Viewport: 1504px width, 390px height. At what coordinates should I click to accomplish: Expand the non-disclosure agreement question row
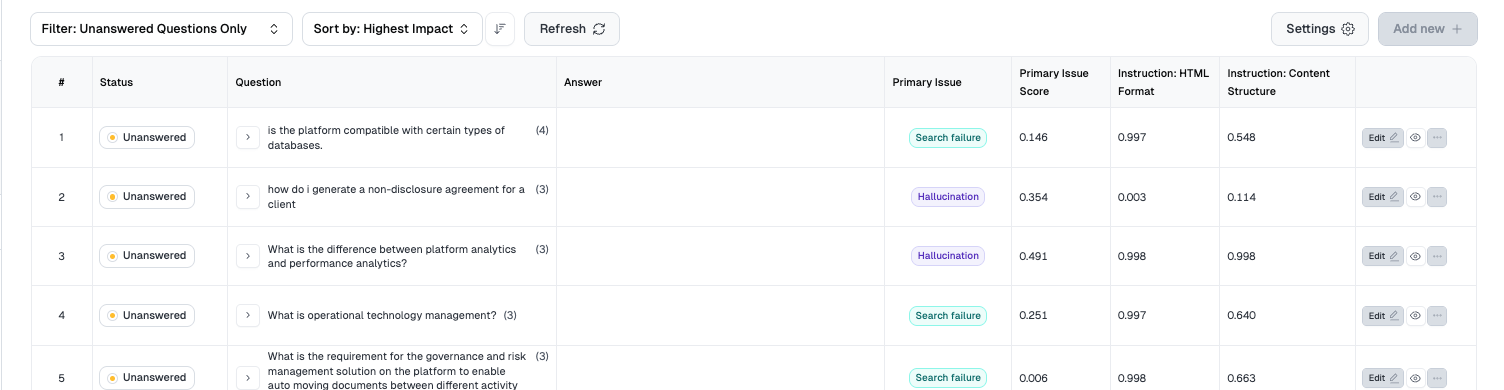pyautogui.click(x=248, y=197)
